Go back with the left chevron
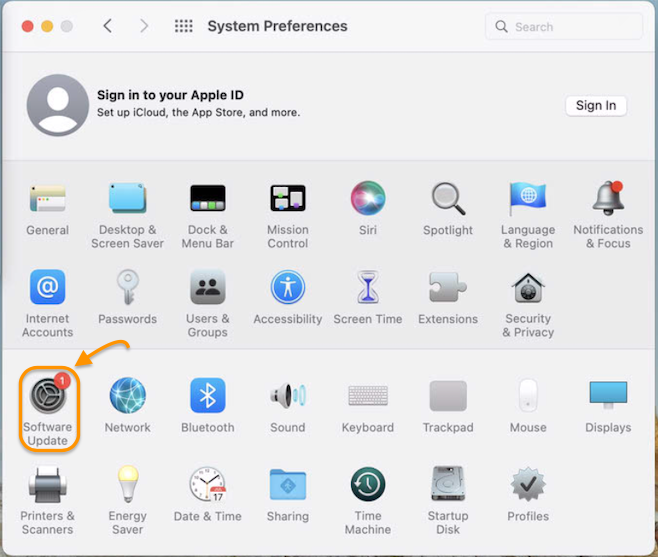Viewport: 658px width, 557px height. point(107,26)
